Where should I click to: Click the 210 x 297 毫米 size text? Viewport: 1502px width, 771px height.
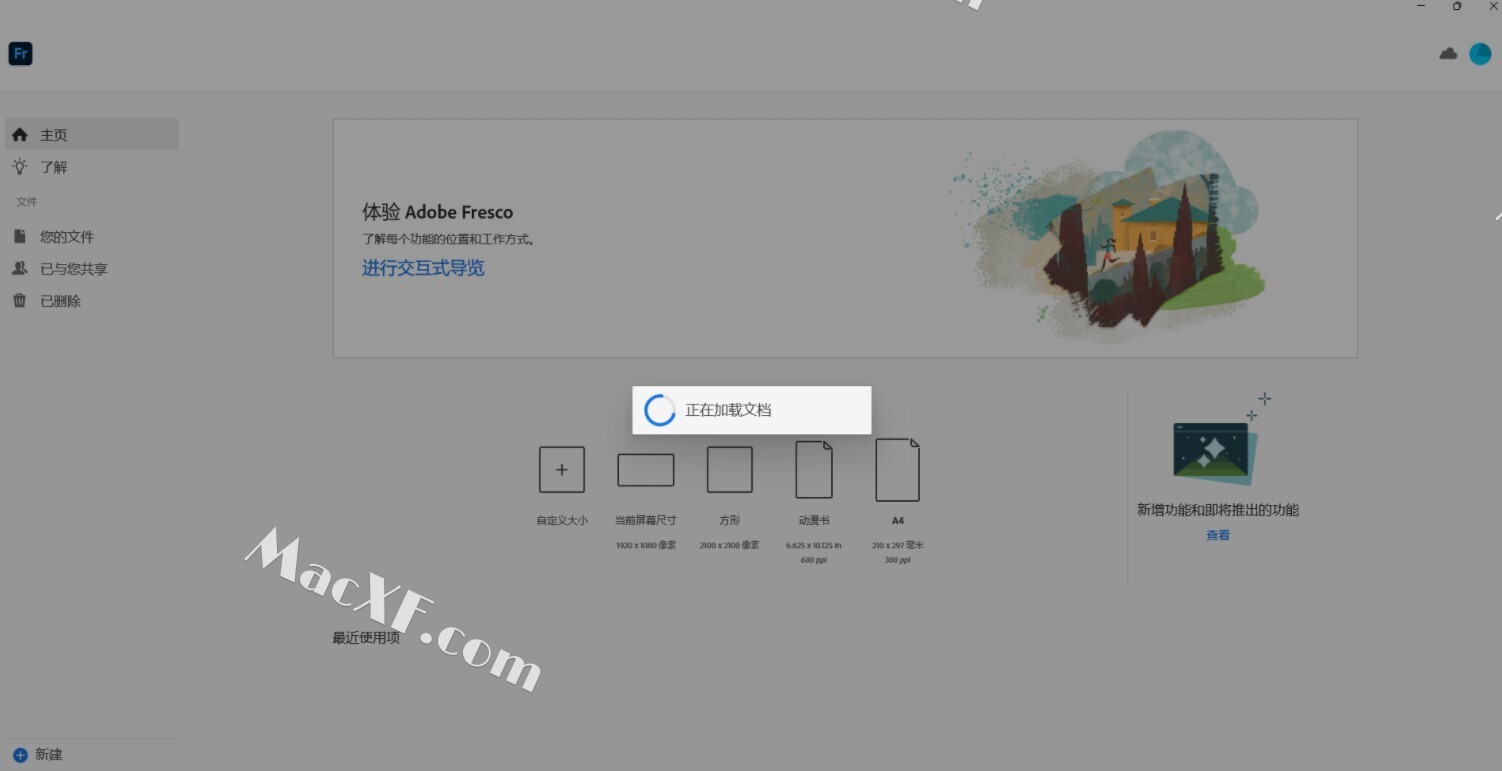click(898, 545)
